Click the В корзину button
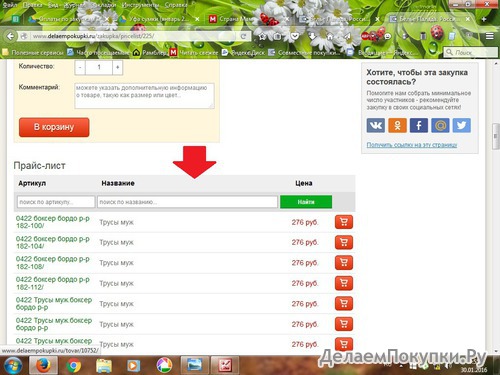Image resolution: width=500 pixels, height=375 pixels. point(54,127)
